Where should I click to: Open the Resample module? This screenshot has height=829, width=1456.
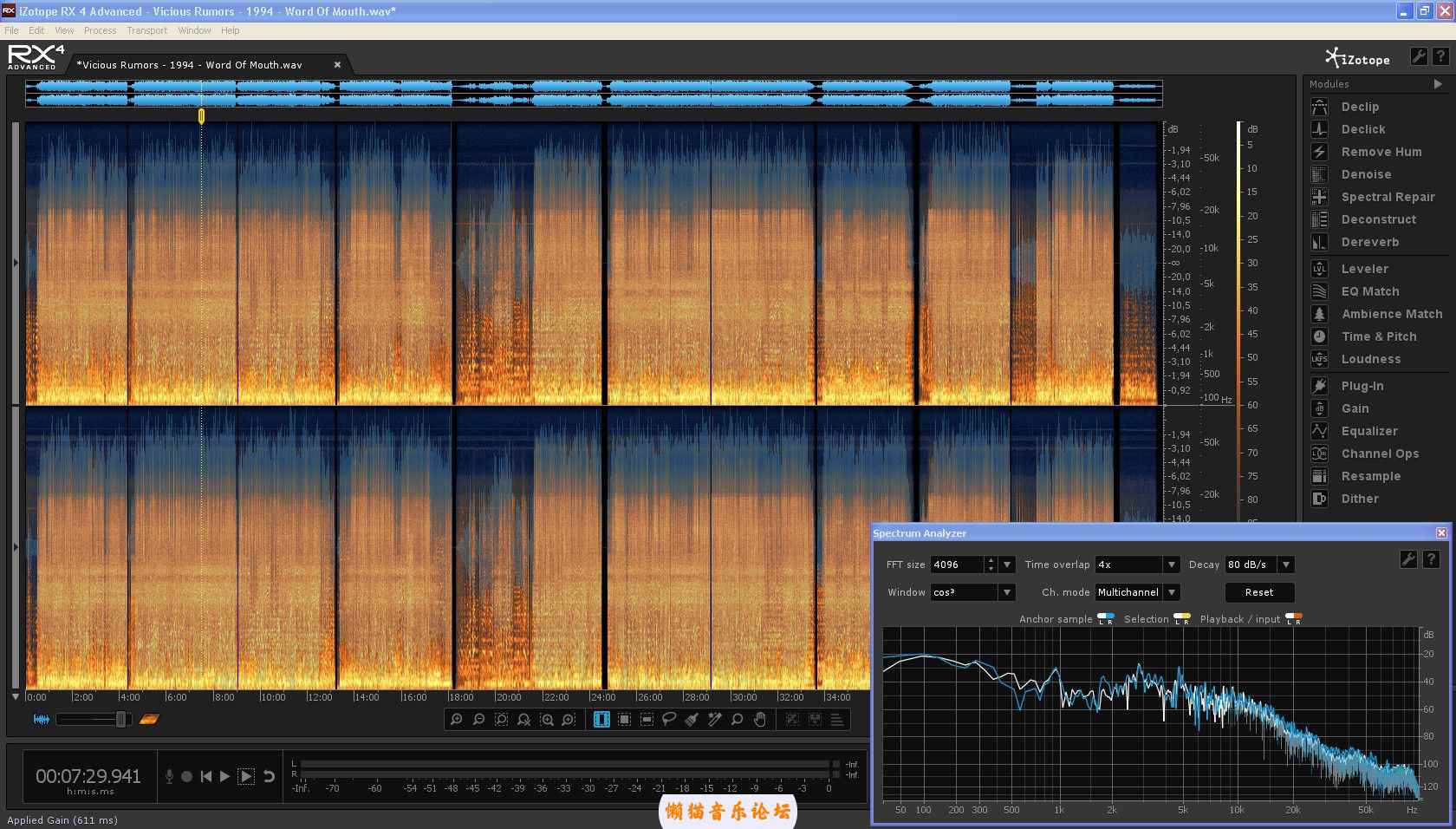[x=1370, y=476]
